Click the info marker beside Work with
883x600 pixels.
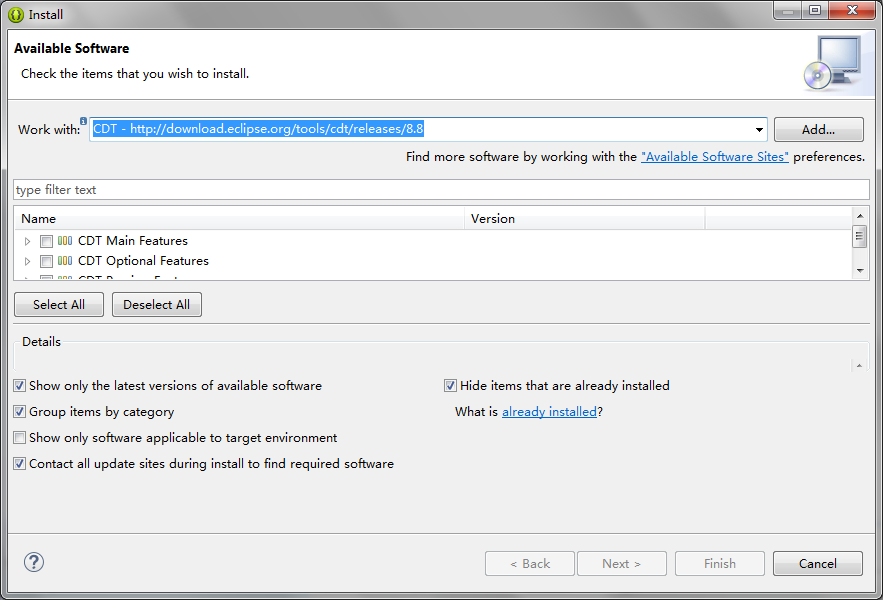[83, 121]
